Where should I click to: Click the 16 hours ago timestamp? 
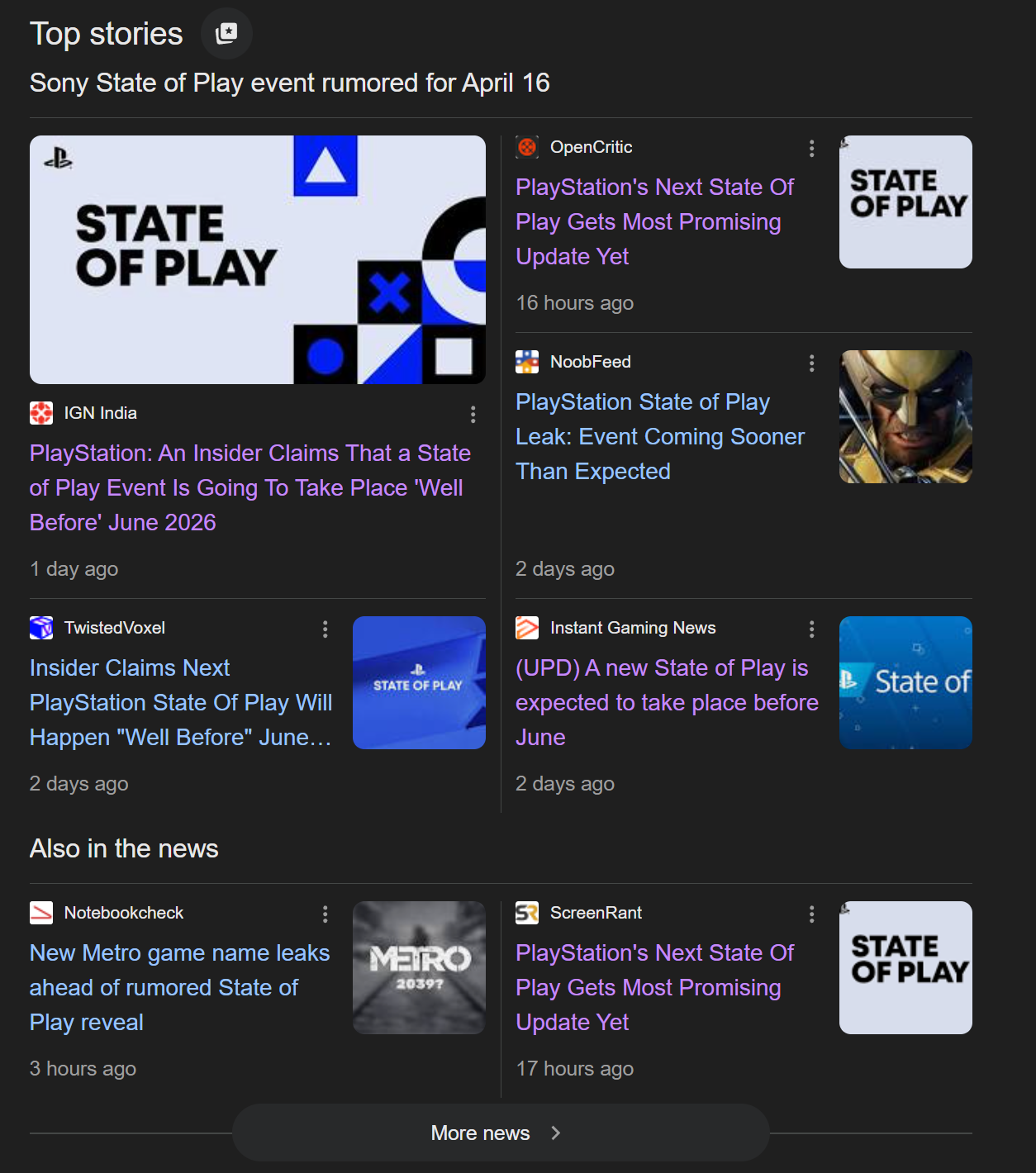pyautogui.click(x=575, y=303)
